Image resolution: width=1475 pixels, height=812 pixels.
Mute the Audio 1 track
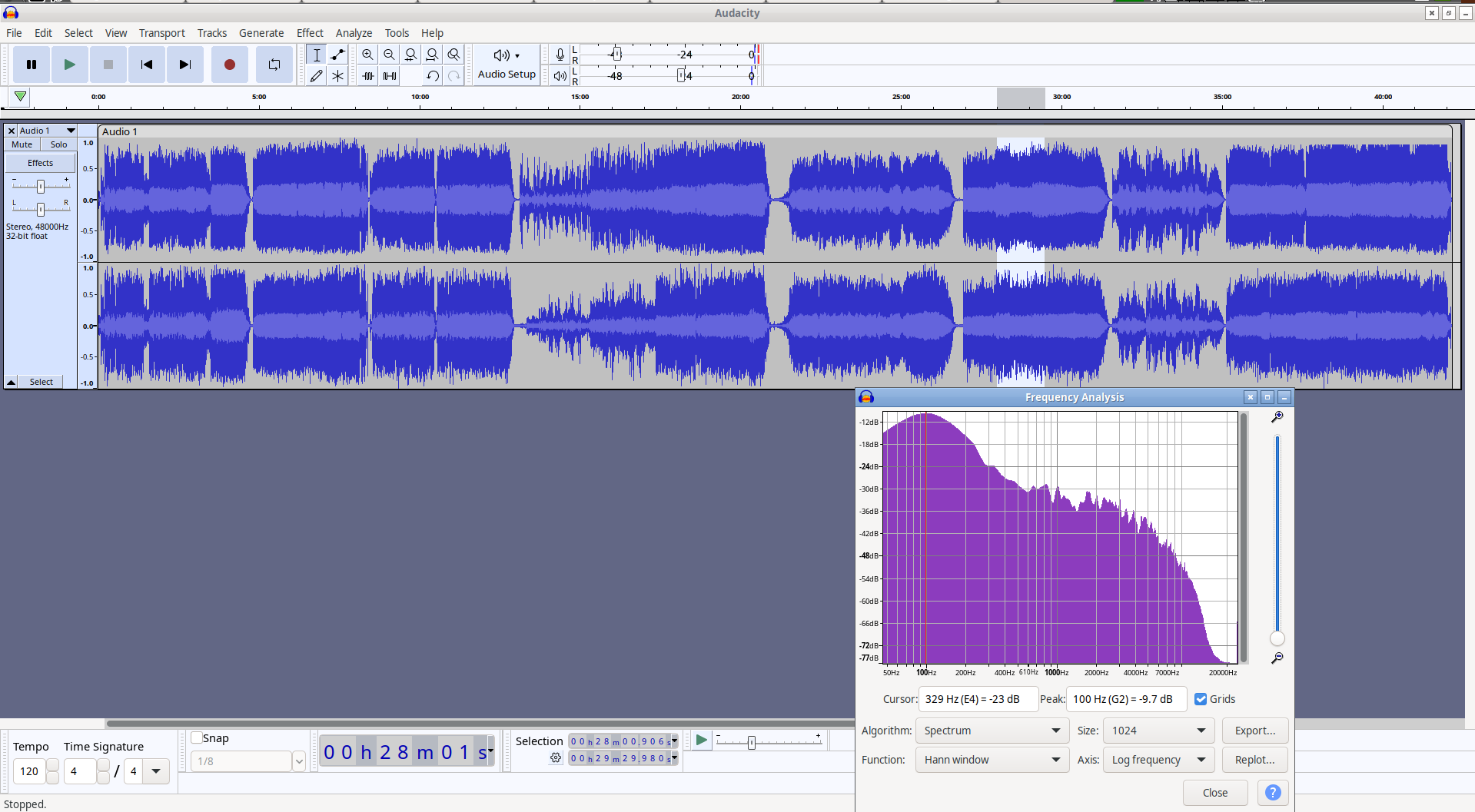pos(22,144)
